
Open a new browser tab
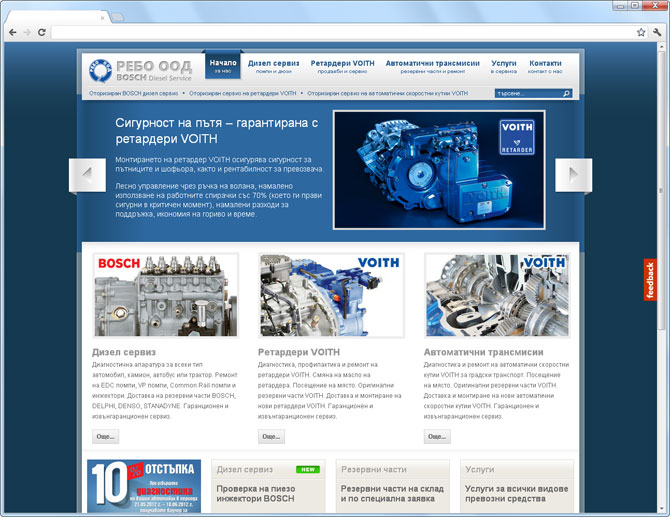tap(118, 17)
